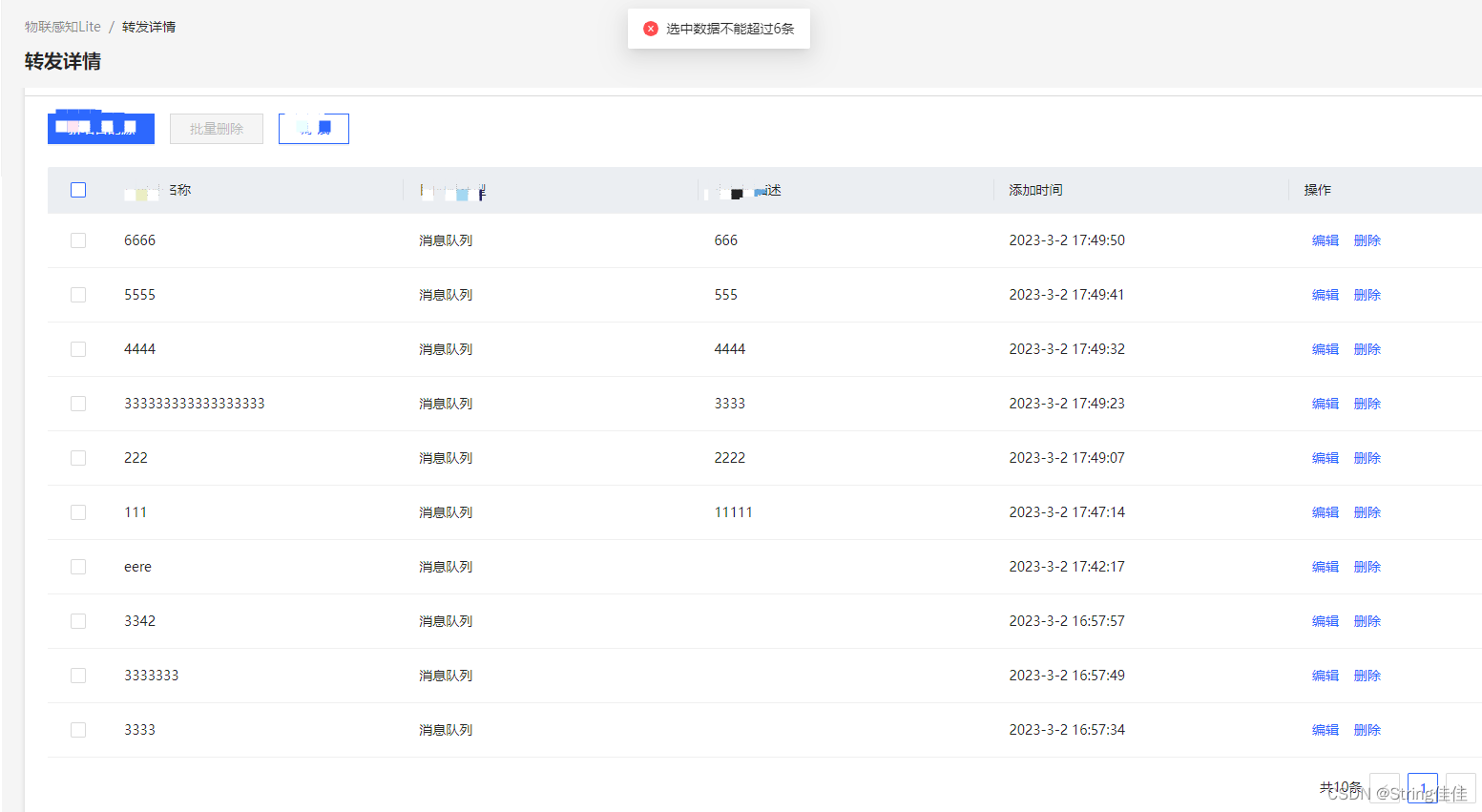
Task: Open 编辑 for row eere
Action: [x=1325, y=567]
